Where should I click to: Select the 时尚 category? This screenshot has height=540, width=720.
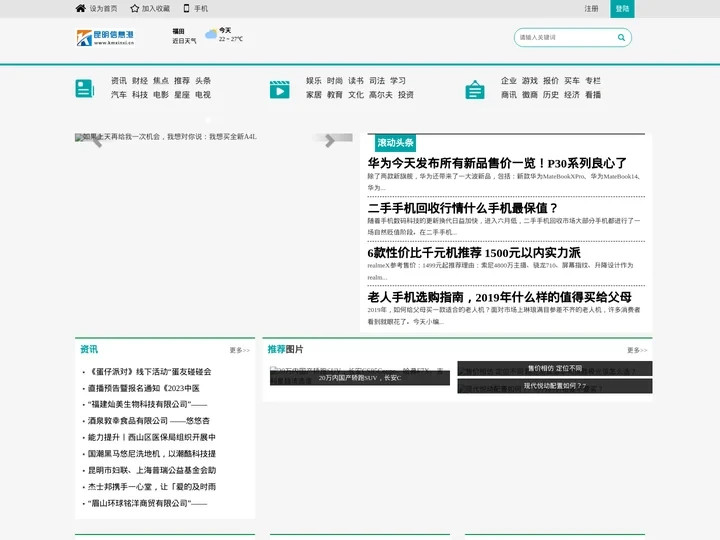click(x=335, y=81)
